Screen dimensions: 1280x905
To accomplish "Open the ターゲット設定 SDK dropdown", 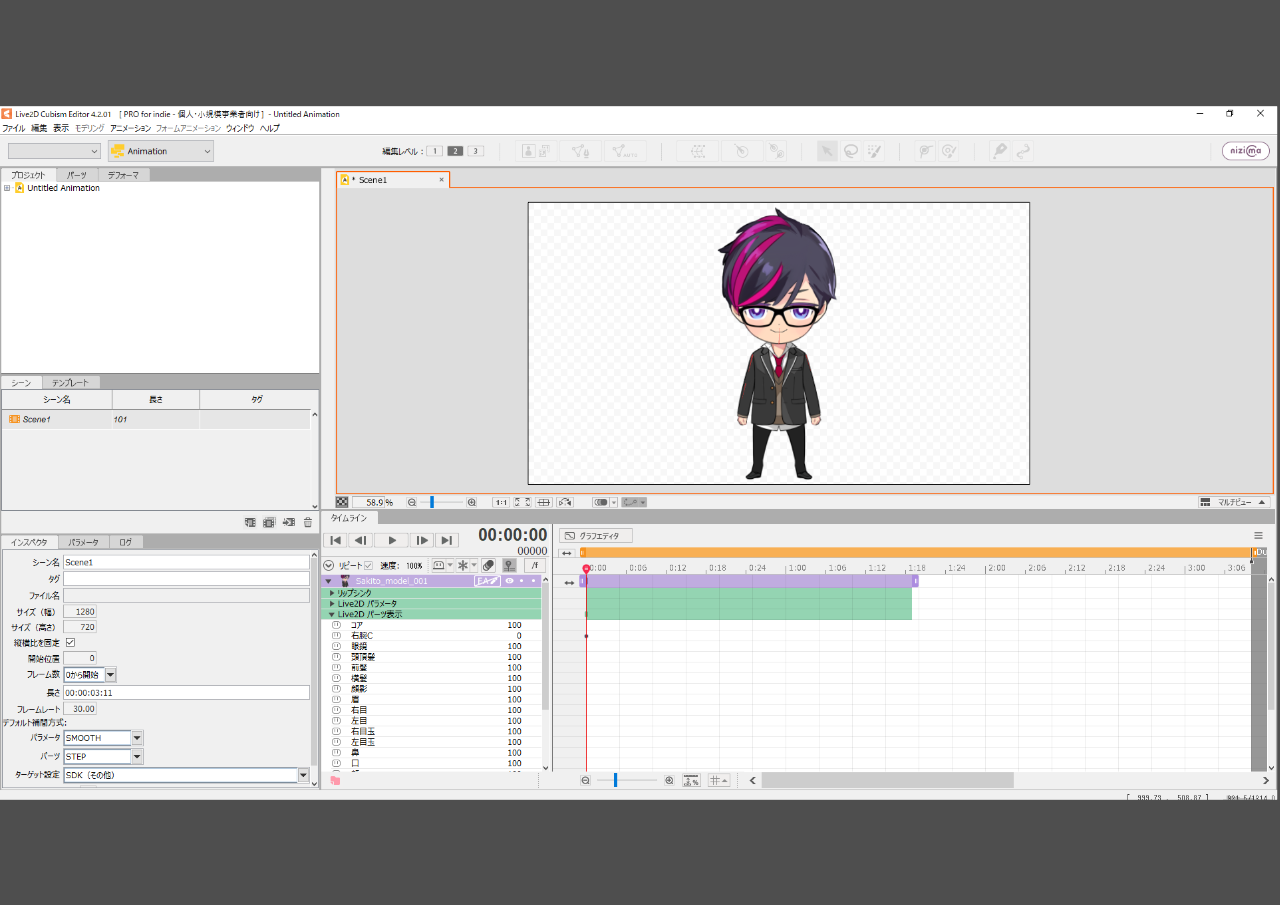I will pyautogui.click(x=303, y=775).
